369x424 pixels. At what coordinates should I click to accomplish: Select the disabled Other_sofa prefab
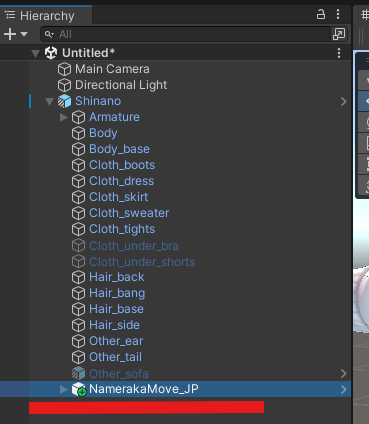click(119, 374)
